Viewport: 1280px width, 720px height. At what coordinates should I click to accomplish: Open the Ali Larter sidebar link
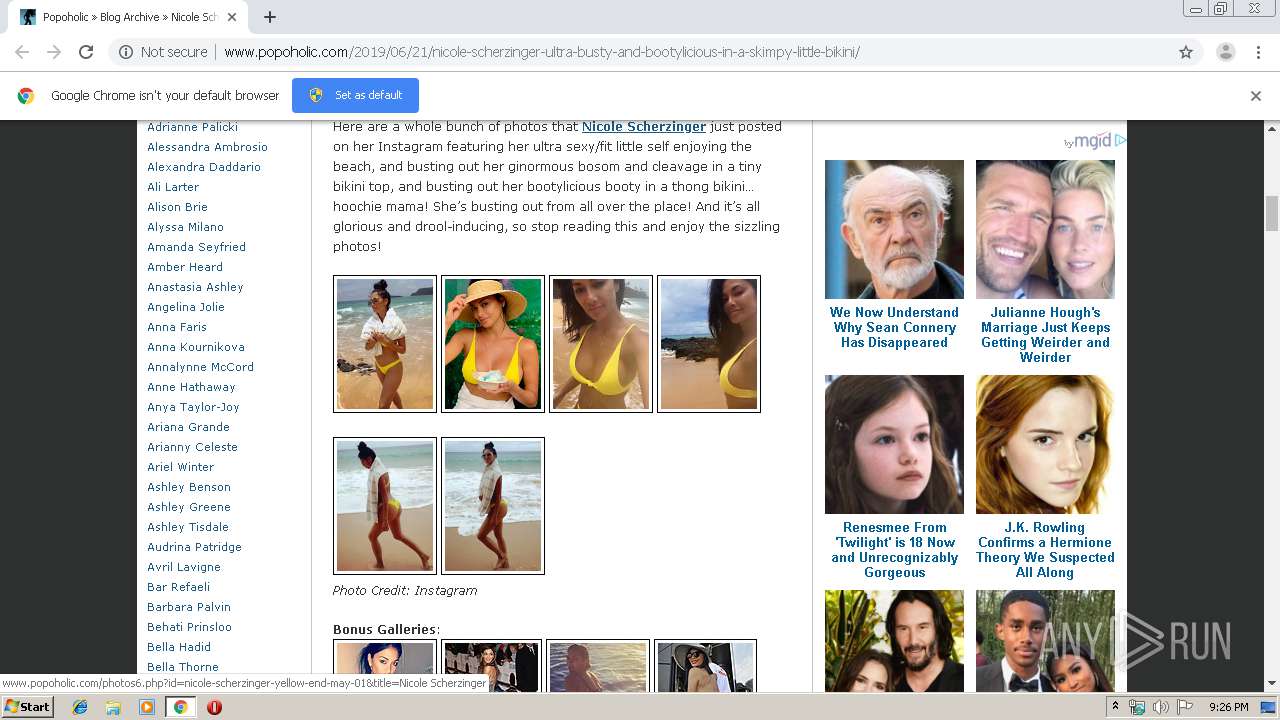pos(173,187)
